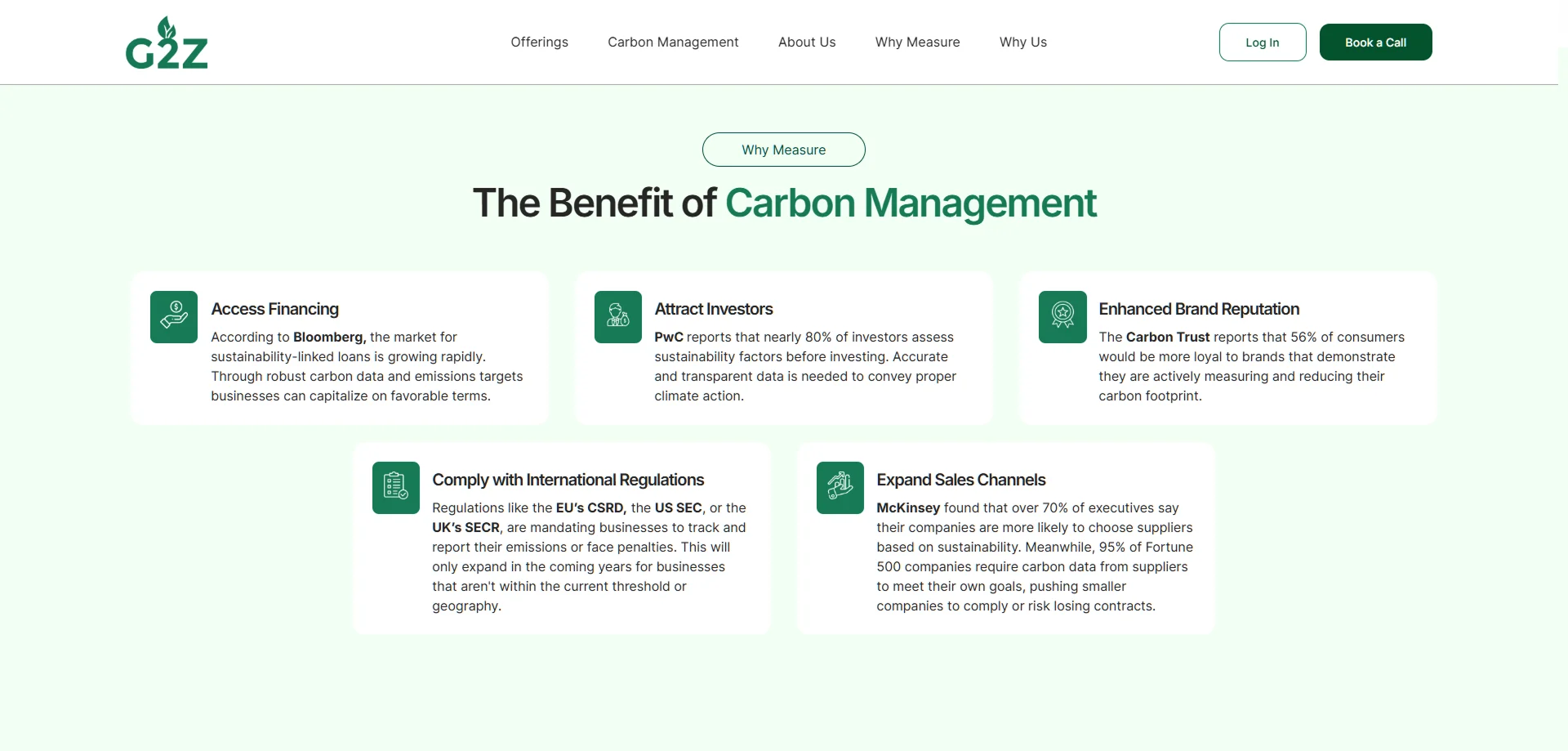Navigate to Why Us section
This screenshot has width=1568, height=751.
tap(1022, 42)
